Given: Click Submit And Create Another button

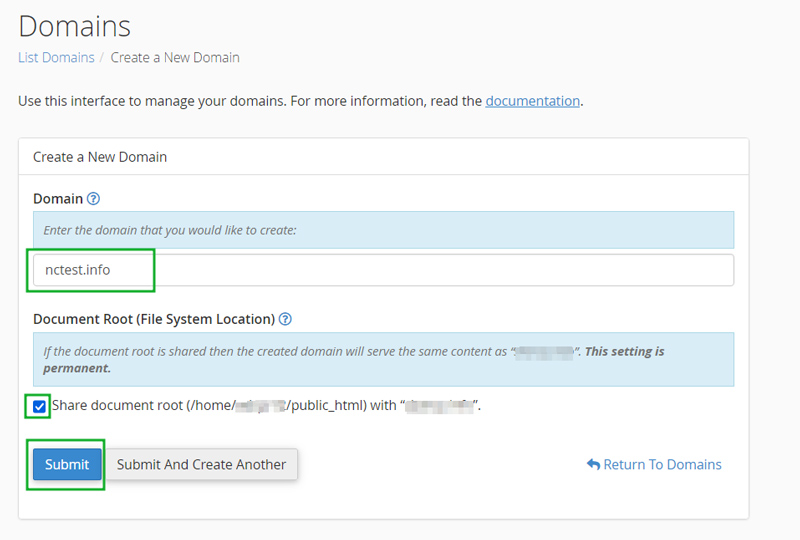Looking at the screenshot, I should click(x=201, y=464).
